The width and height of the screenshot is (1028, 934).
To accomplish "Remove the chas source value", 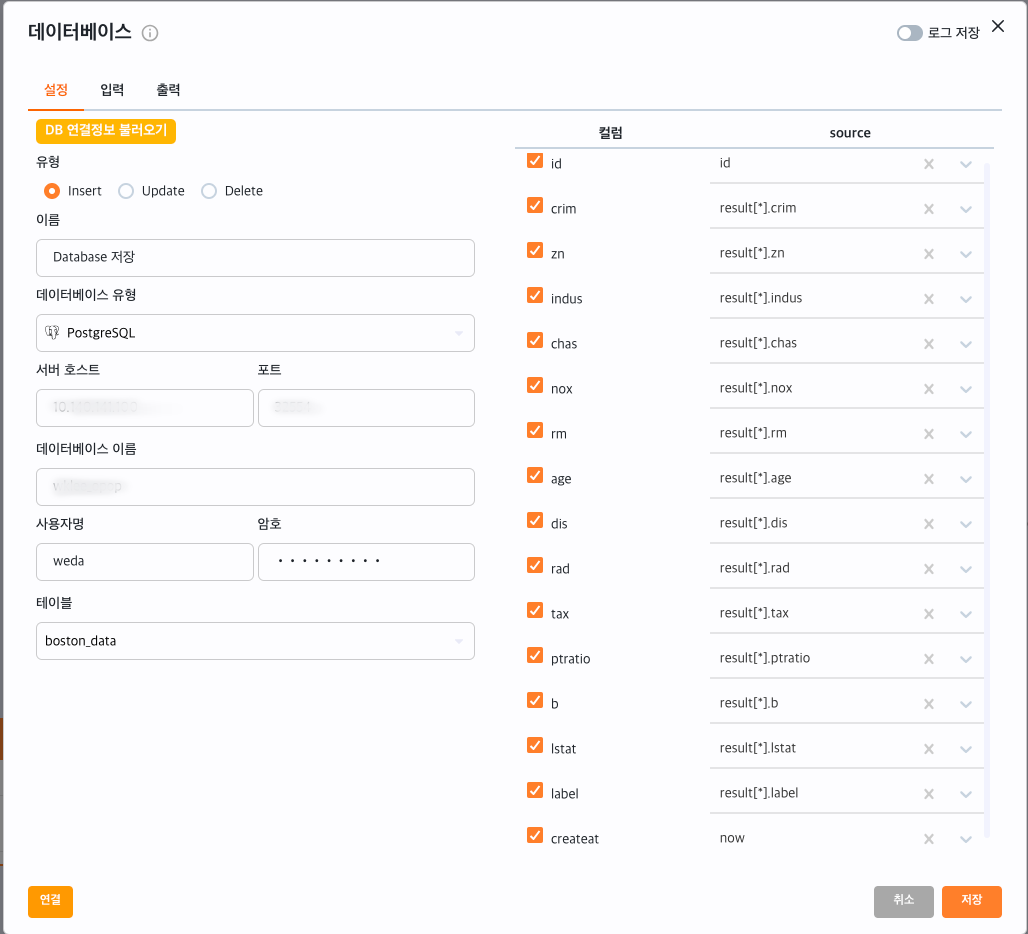I will click(x=929, y=344).
